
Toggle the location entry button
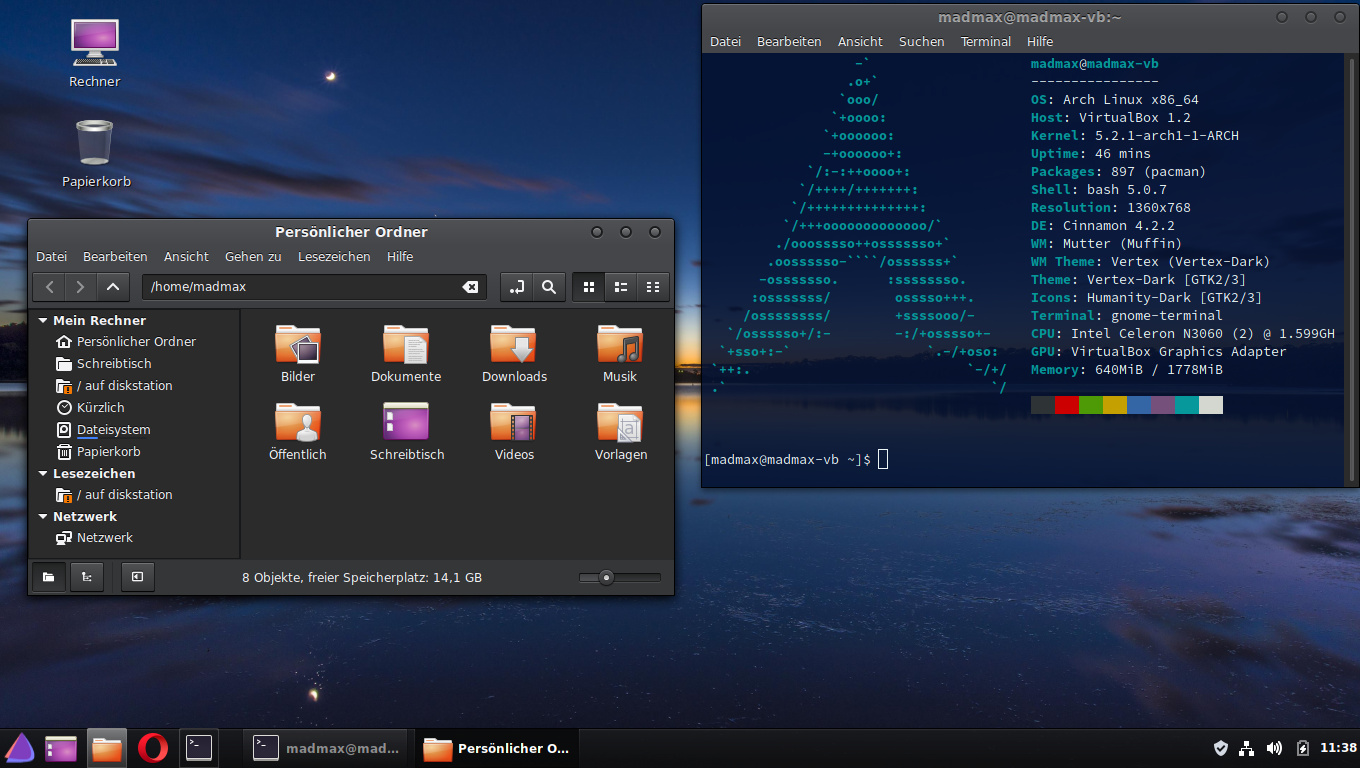tap(517, 287)
